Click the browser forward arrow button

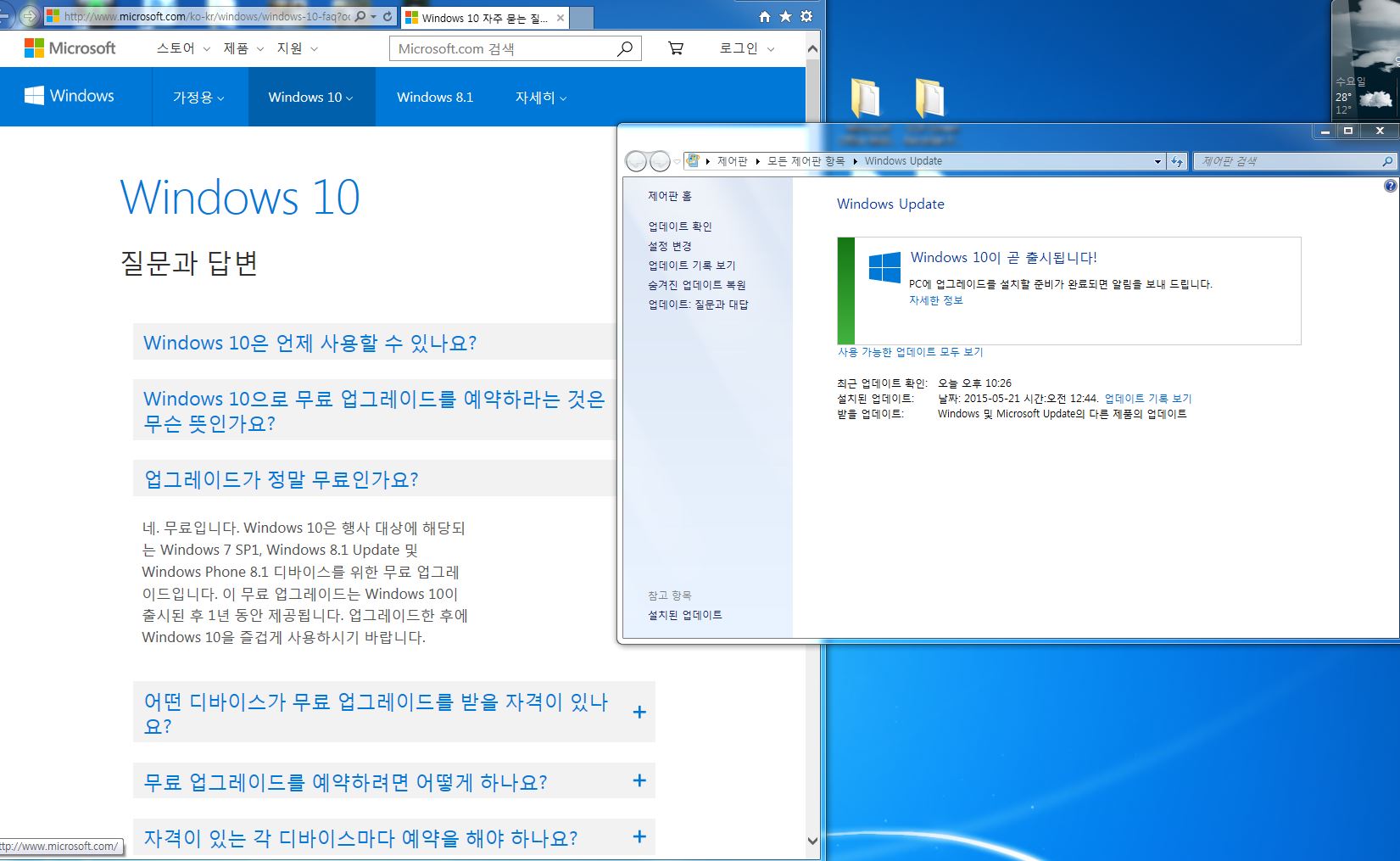point(29,16)
